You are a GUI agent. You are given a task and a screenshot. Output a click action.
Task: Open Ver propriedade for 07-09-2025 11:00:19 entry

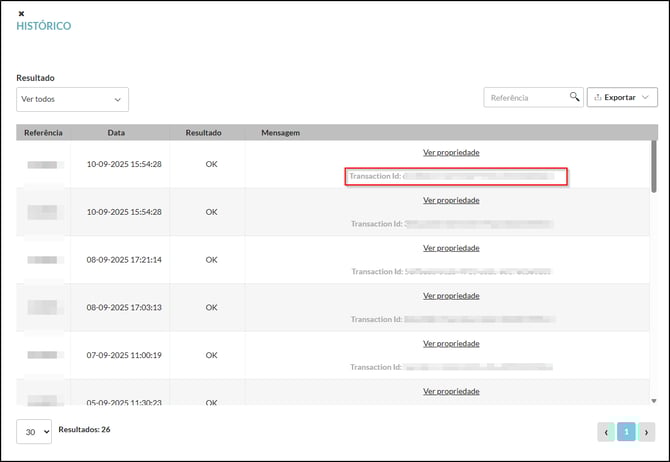point(451,344)
